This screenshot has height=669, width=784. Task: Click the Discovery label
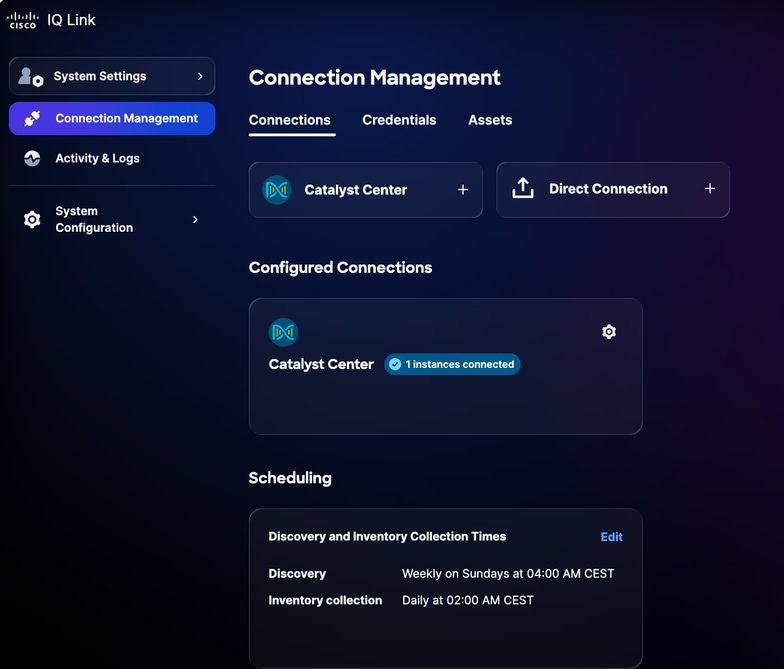(297, 574)
